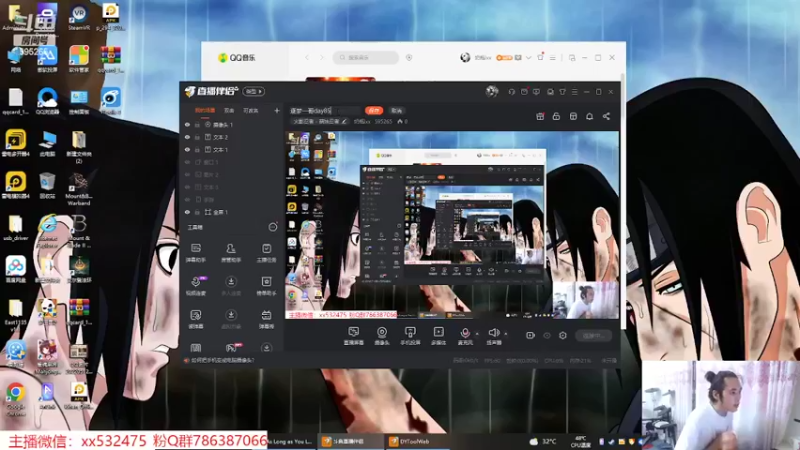Add the live screen capture source

pos(354,336)
